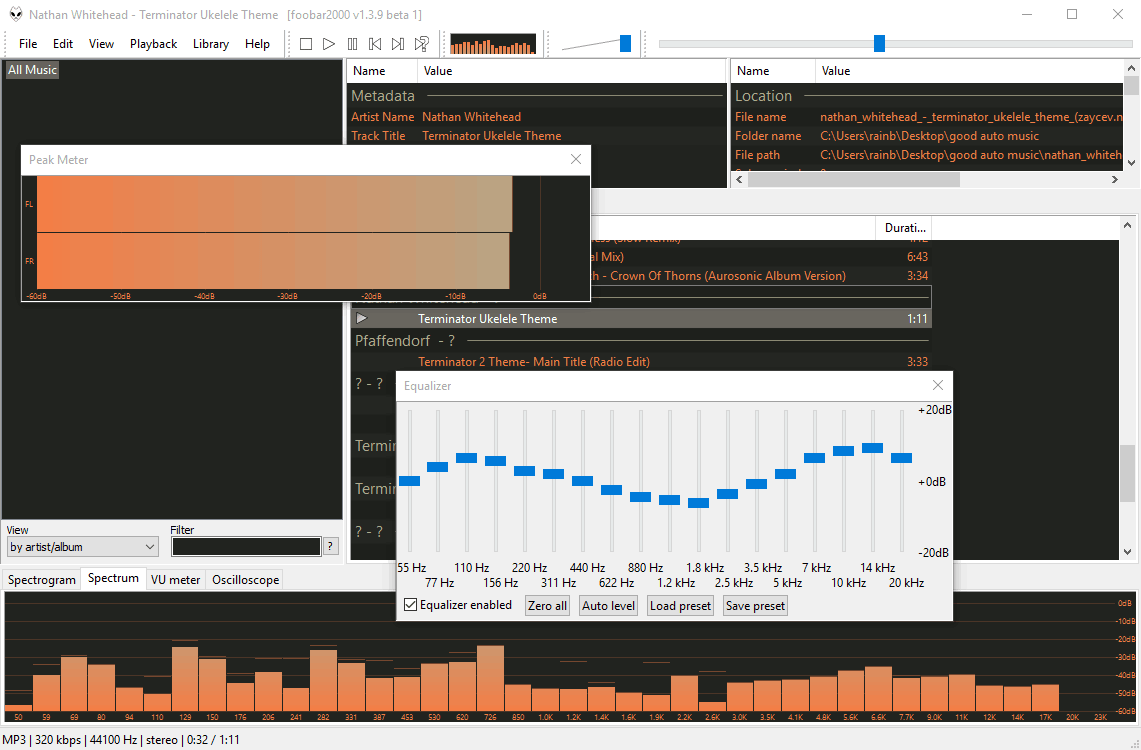Click the 7 kHz equalizer band handle

point(814,458)
